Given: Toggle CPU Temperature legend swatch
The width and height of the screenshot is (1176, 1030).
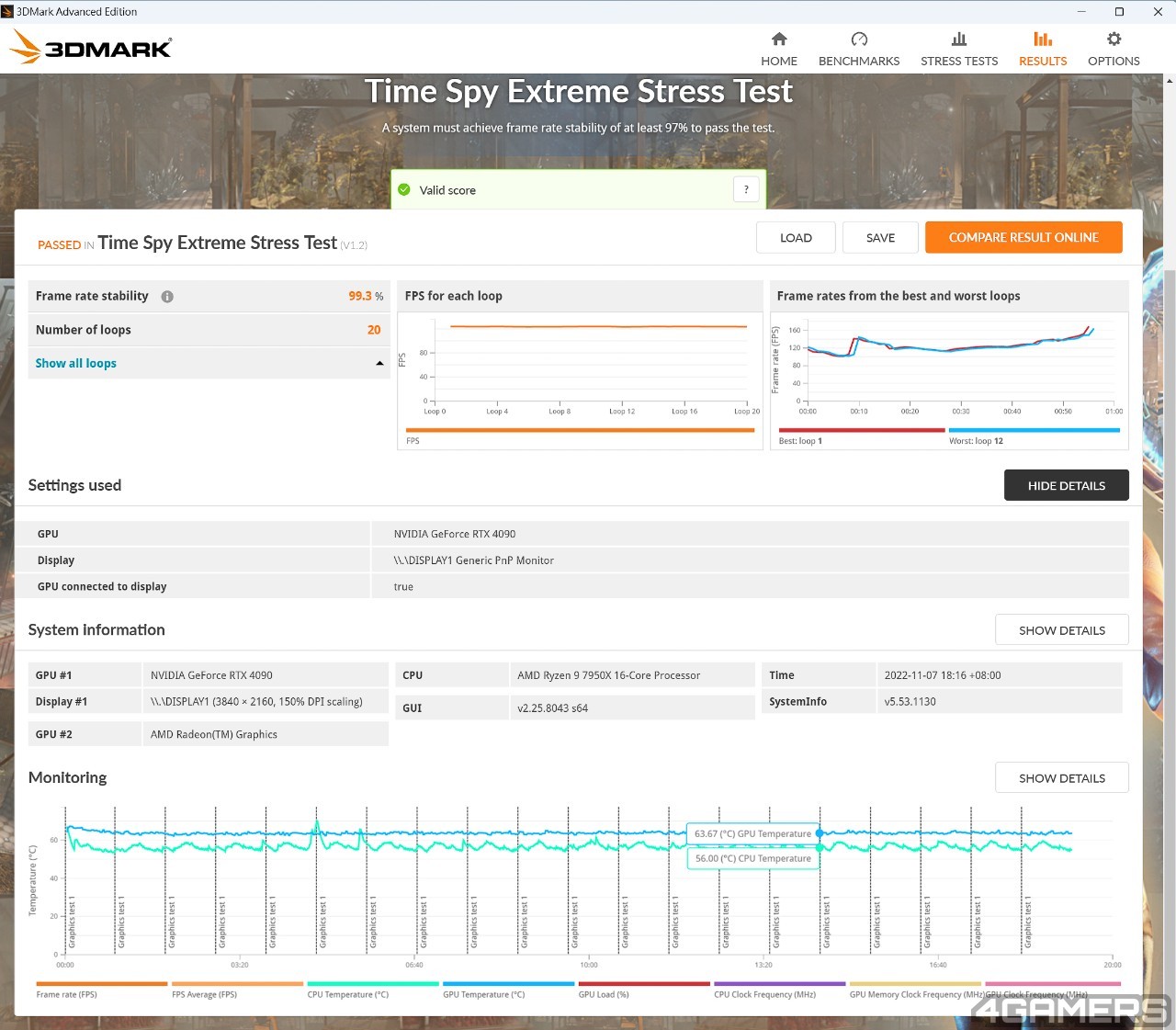Looking at the screenshot, I should point(373,983).
